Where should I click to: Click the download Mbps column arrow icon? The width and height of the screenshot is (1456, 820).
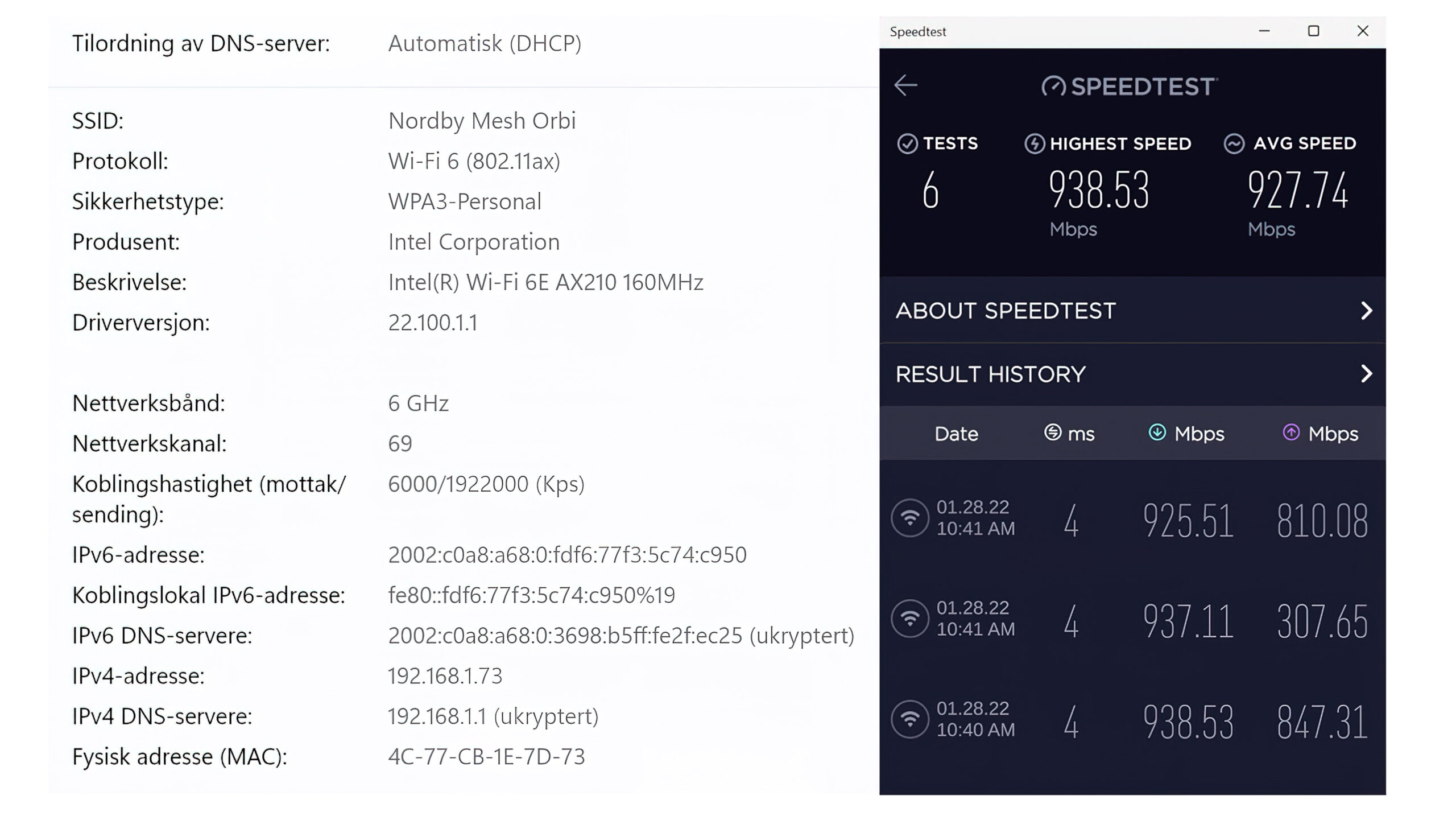pyautogui.click(x=1157, y=432)
